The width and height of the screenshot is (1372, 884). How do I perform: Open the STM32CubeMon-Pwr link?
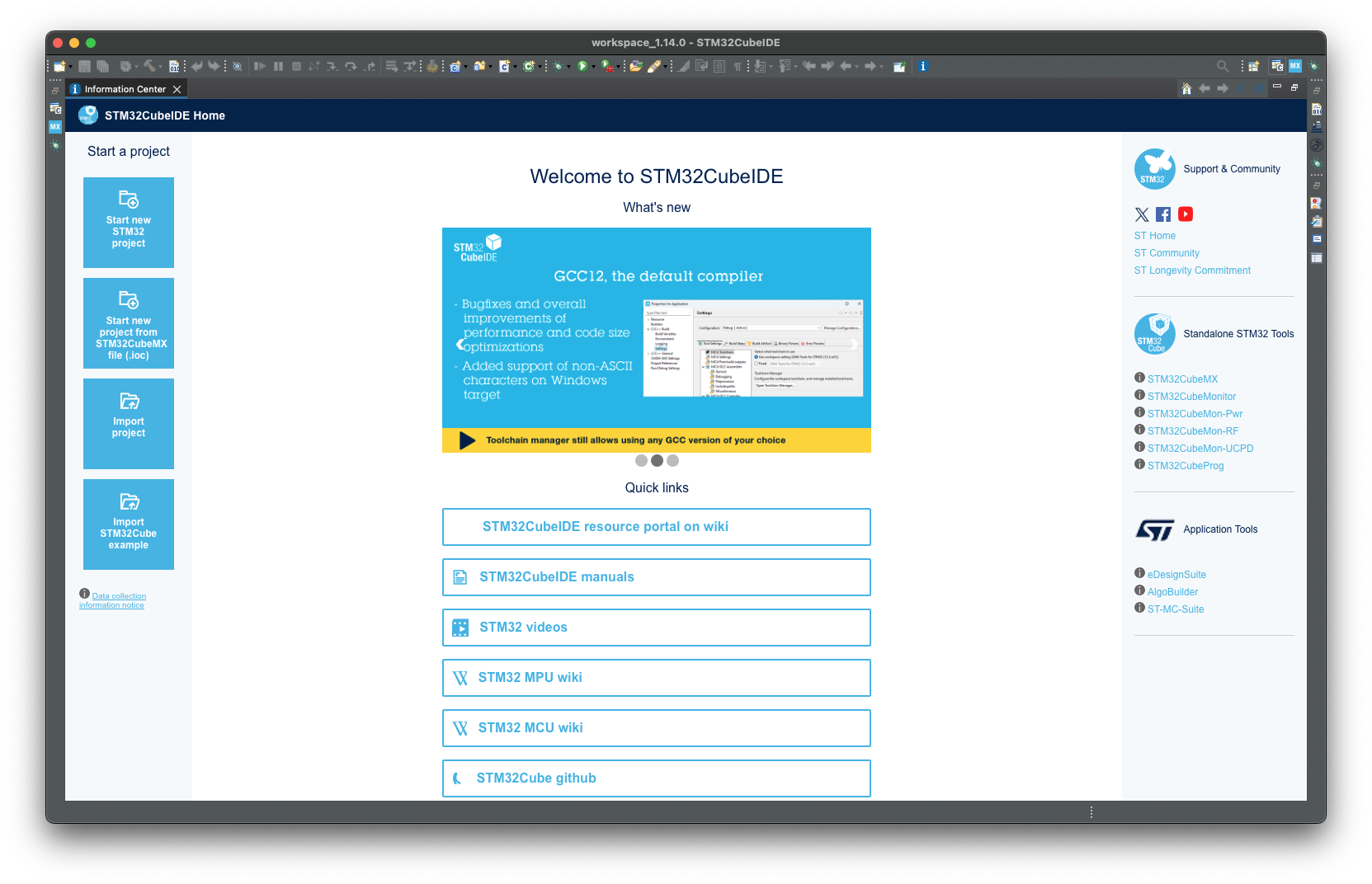point(1195,414)
